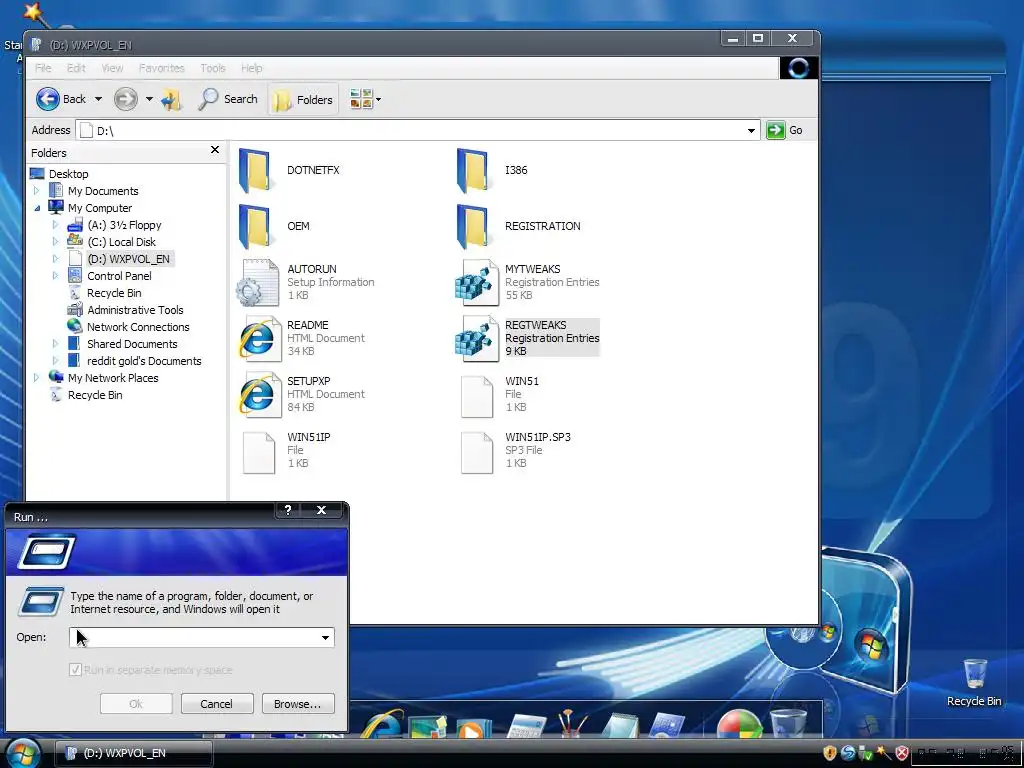Expand My Documents tree node
The height and width of the screenshot is (768, 1024).
(37, 191)
